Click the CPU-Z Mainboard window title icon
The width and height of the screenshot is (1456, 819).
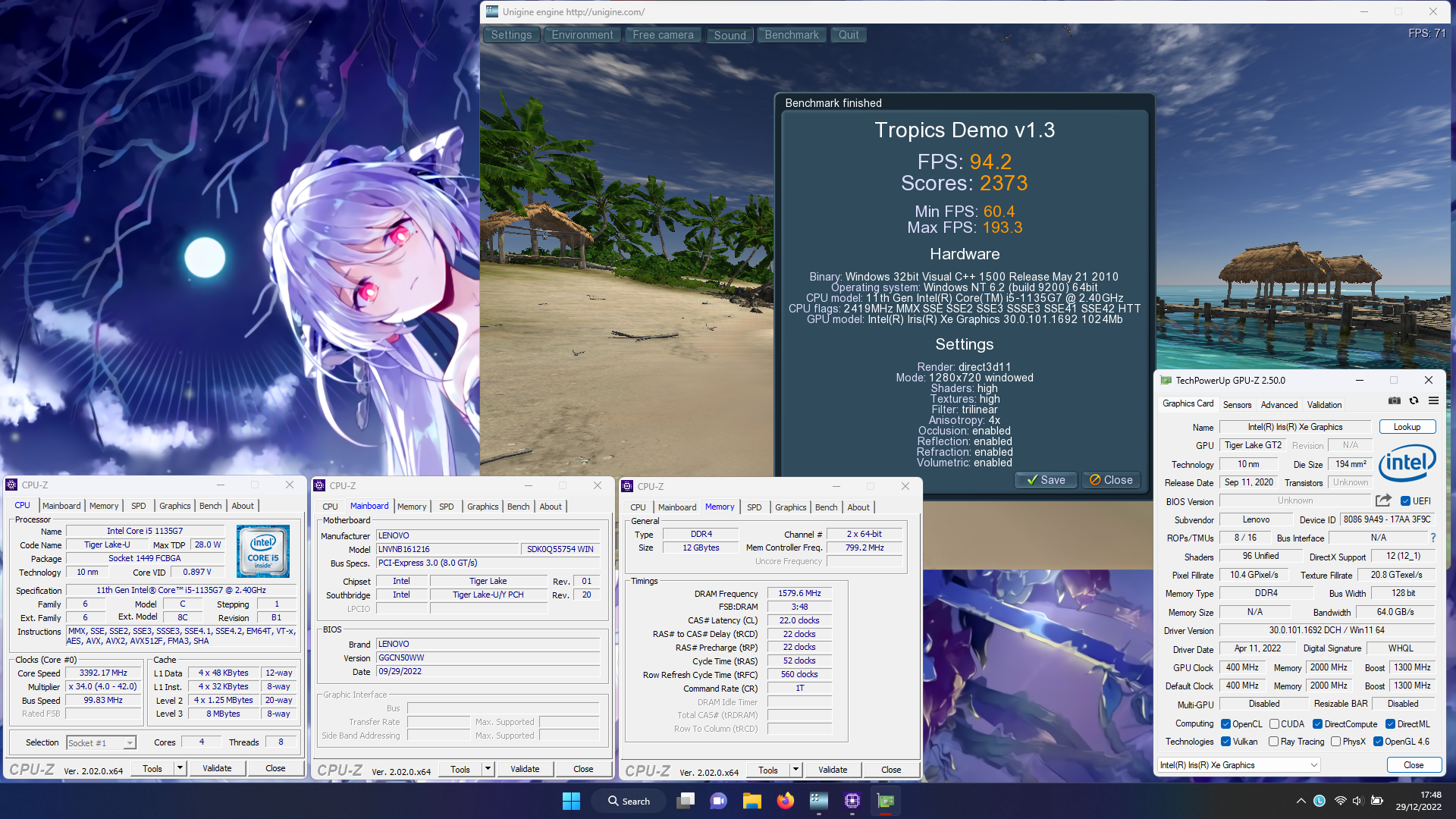click(x=319, y=485)
